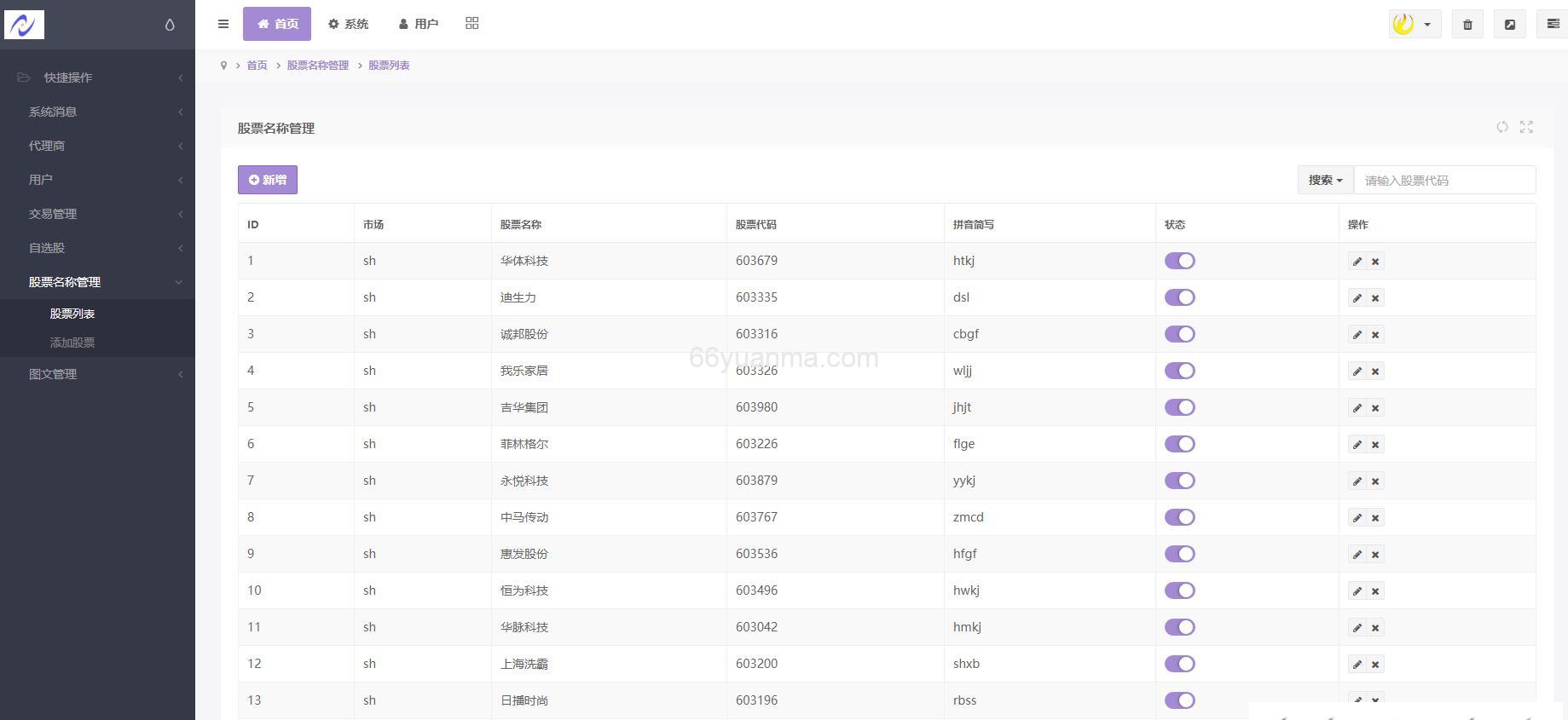Viewport: 1568px width, 720px height.
Task: Click the trash icon in top bar
Action: point(1467,25)
